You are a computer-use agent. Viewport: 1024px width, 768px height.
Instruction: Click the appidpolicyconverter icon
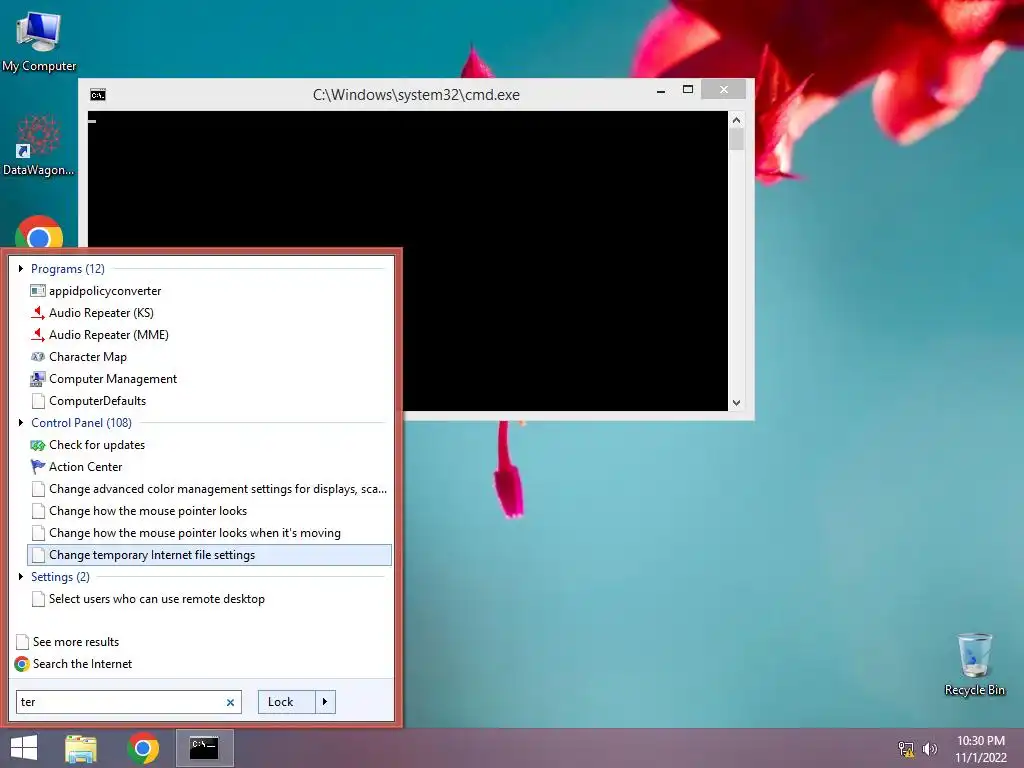coord(38,291)
